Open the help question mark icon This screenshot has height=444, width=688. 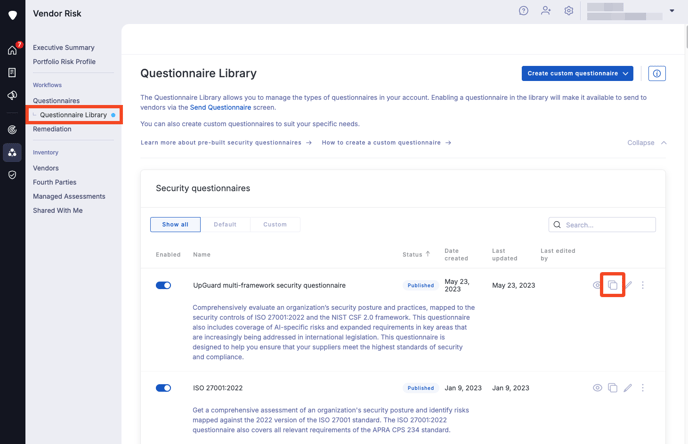[x=523, y=11]
